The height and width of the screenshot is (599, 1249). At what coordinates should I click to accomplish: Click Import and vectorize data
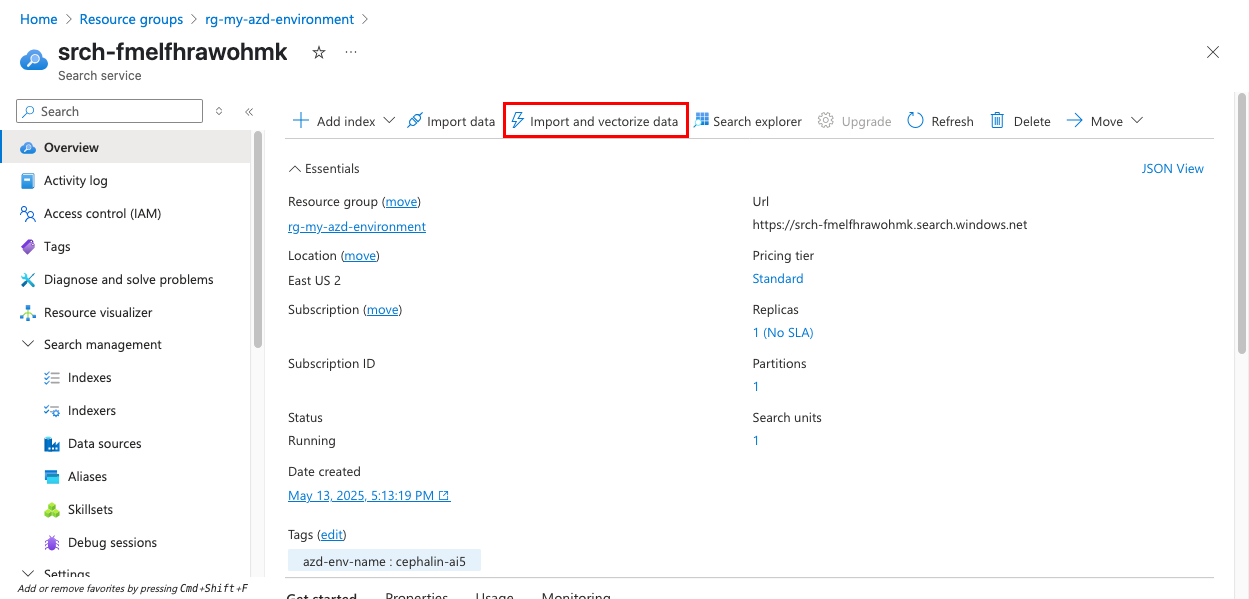pyautogui.click(x=595, y=121)
